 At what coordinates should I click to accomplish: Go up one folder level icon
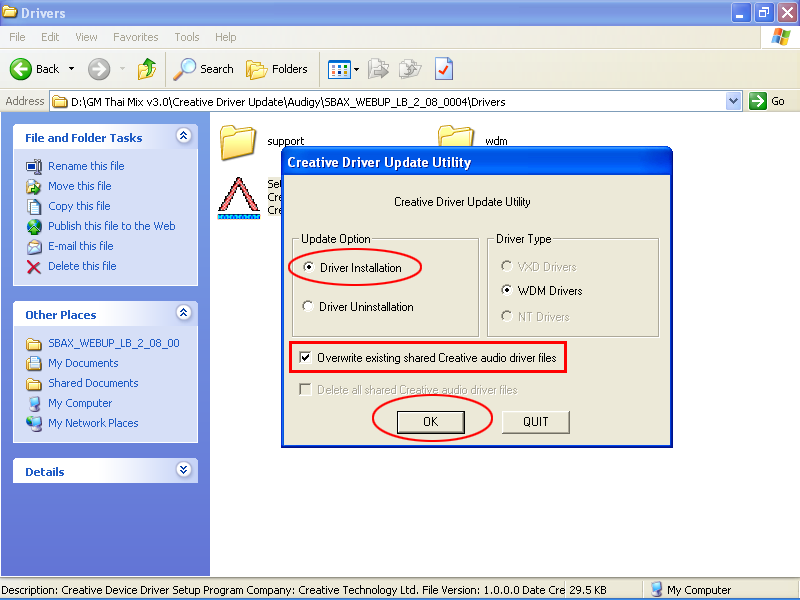[x=147, y=69]
